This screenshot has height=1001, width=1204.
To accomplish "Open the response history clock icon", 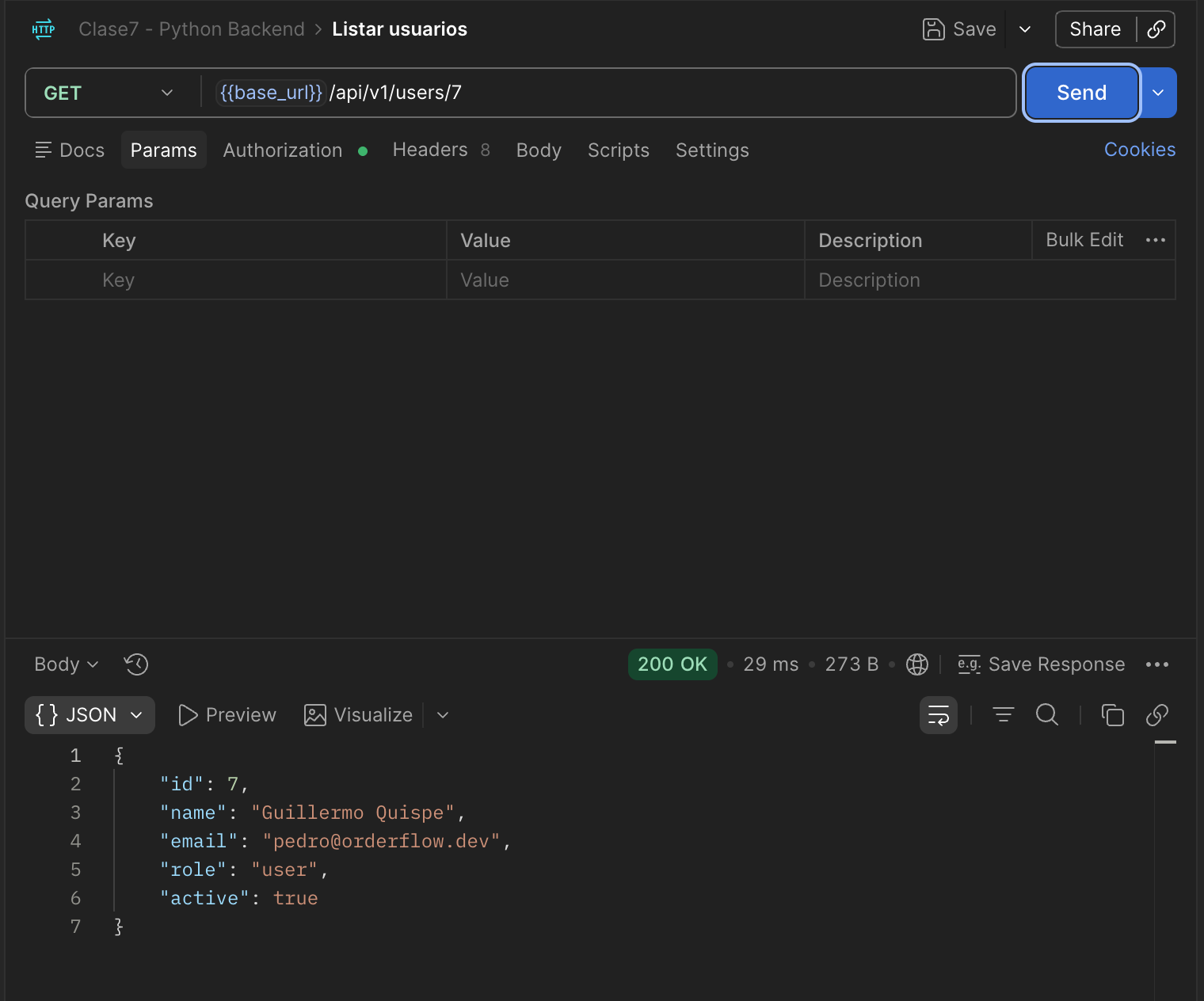I will (136, 664).
